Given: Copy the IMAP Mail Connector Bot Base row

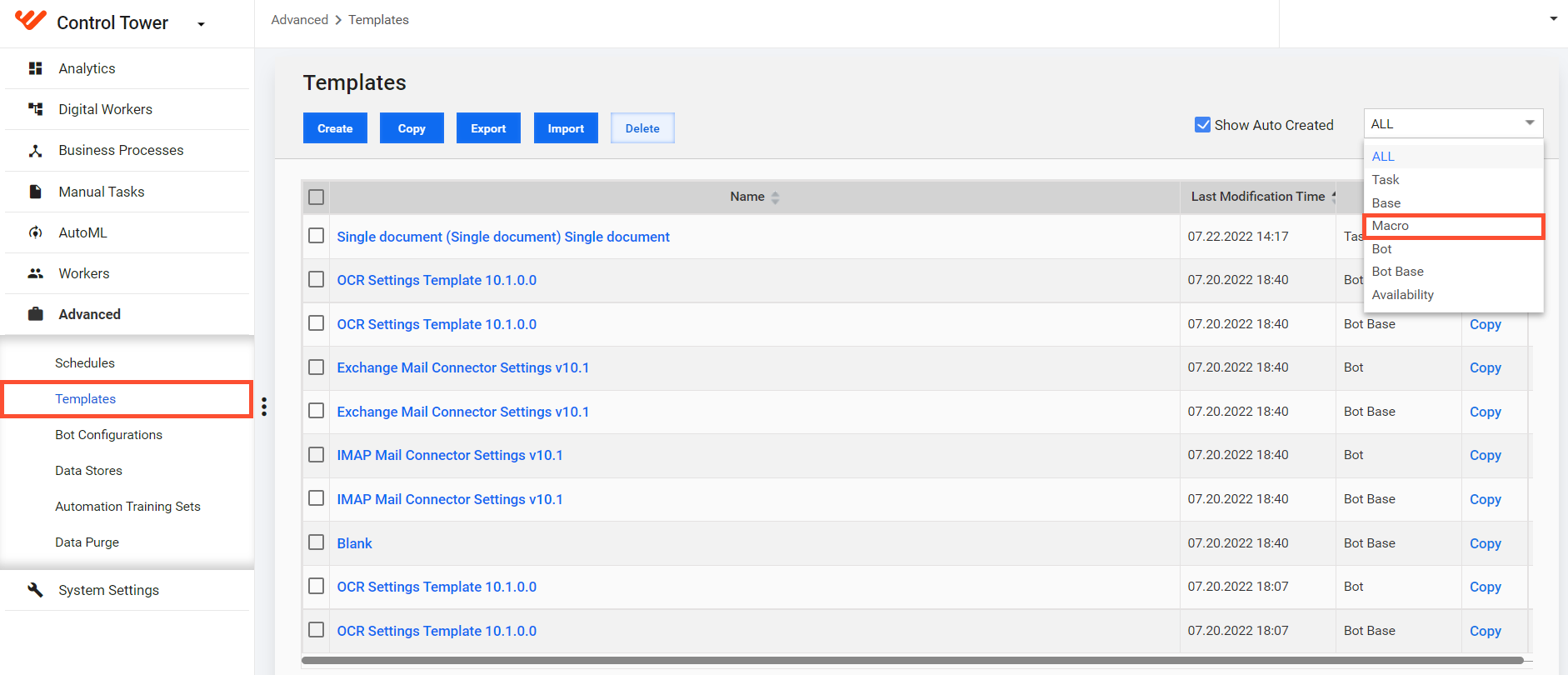Looking at the screenshot, I should tap(1486, 499).
